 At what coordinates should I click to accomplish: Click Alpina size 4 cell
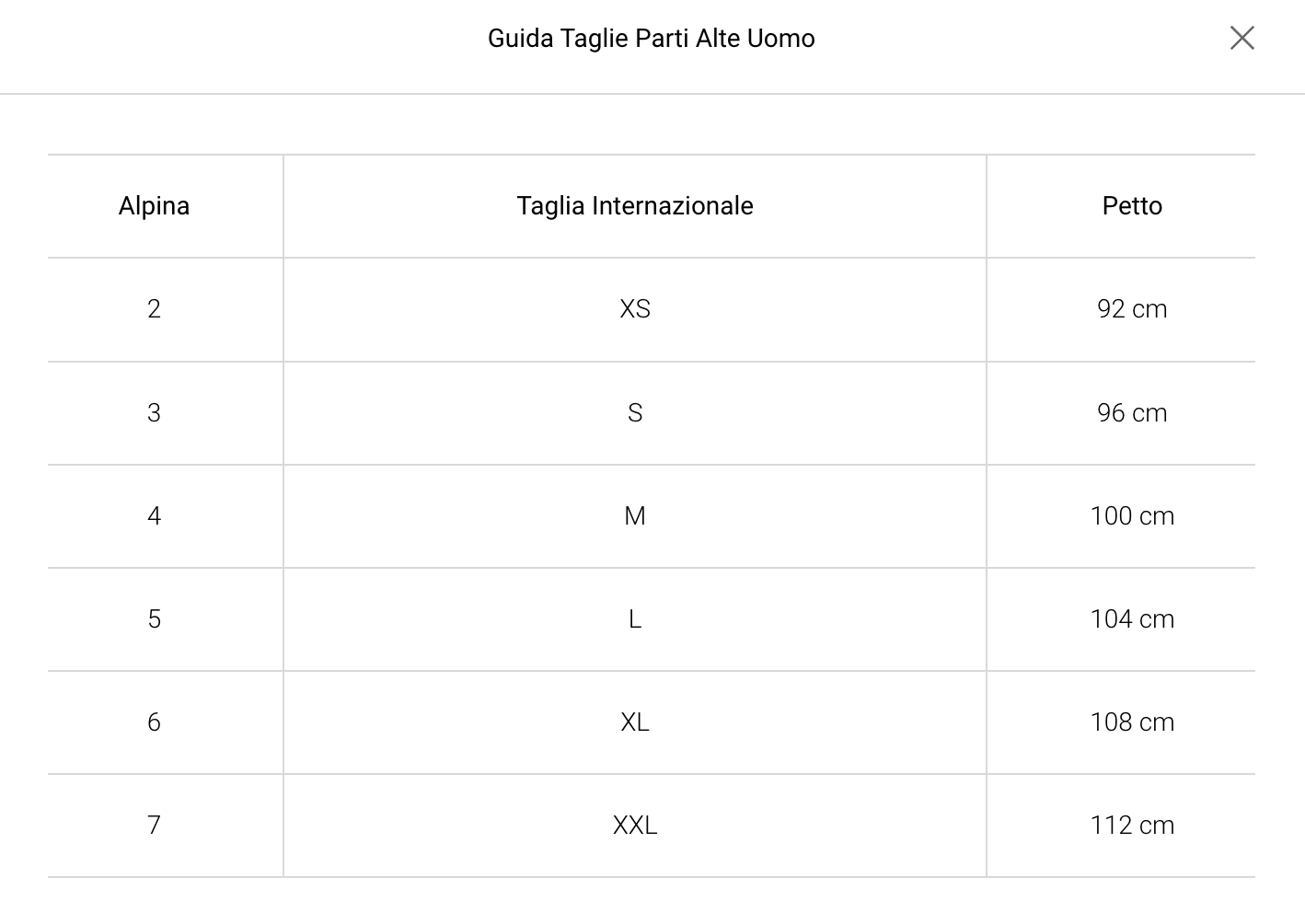click(x=154, y=516)
